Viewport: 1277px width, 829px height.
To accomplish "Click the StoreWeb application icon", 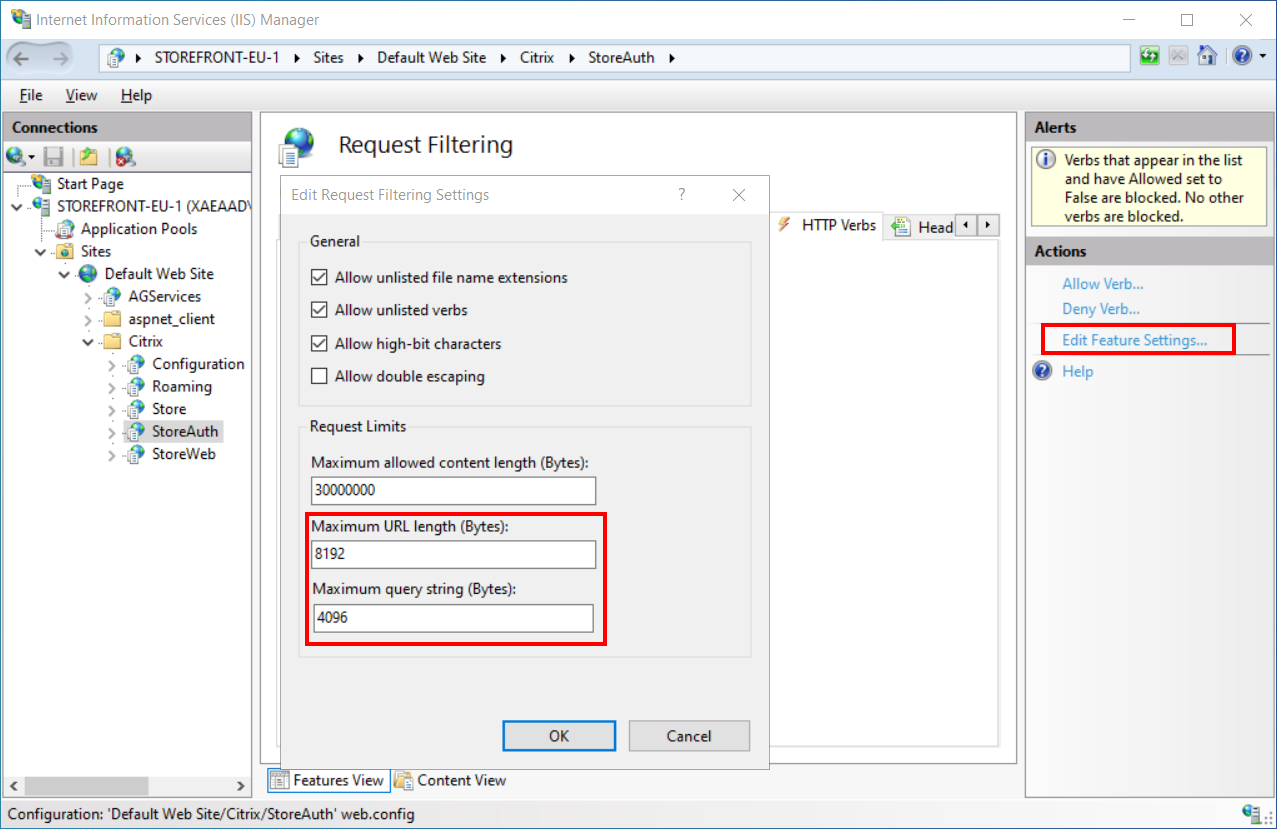I will point(136,454).
